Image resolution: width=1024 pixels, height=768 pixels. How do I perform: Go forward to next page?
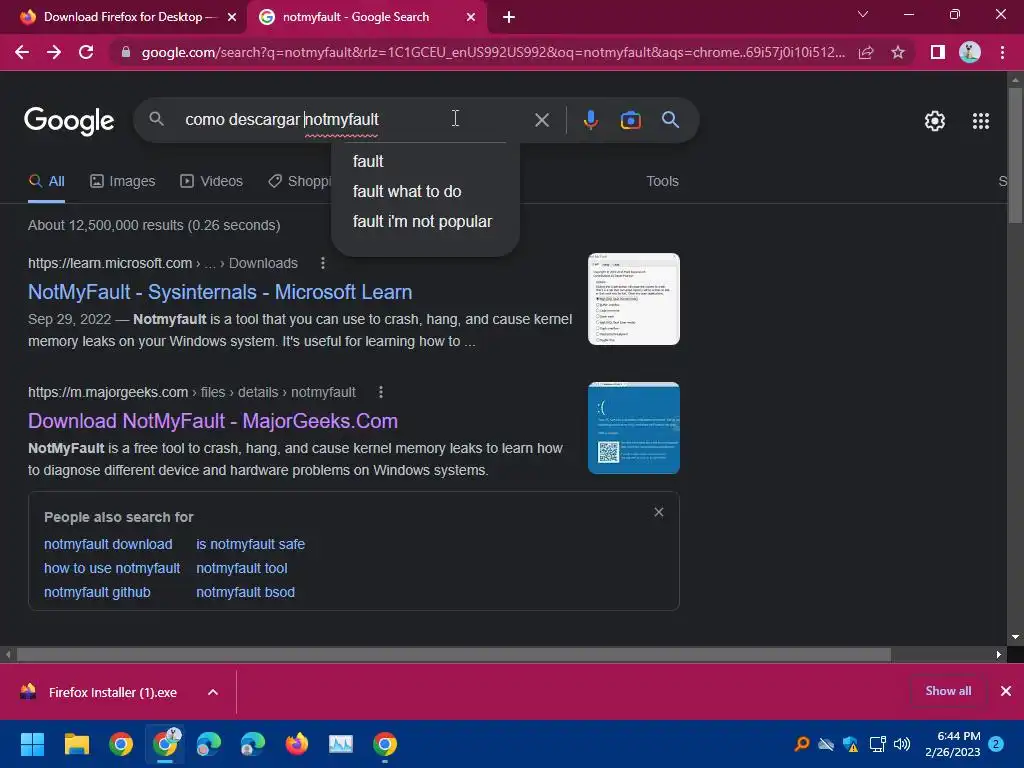tap(54, 52)
